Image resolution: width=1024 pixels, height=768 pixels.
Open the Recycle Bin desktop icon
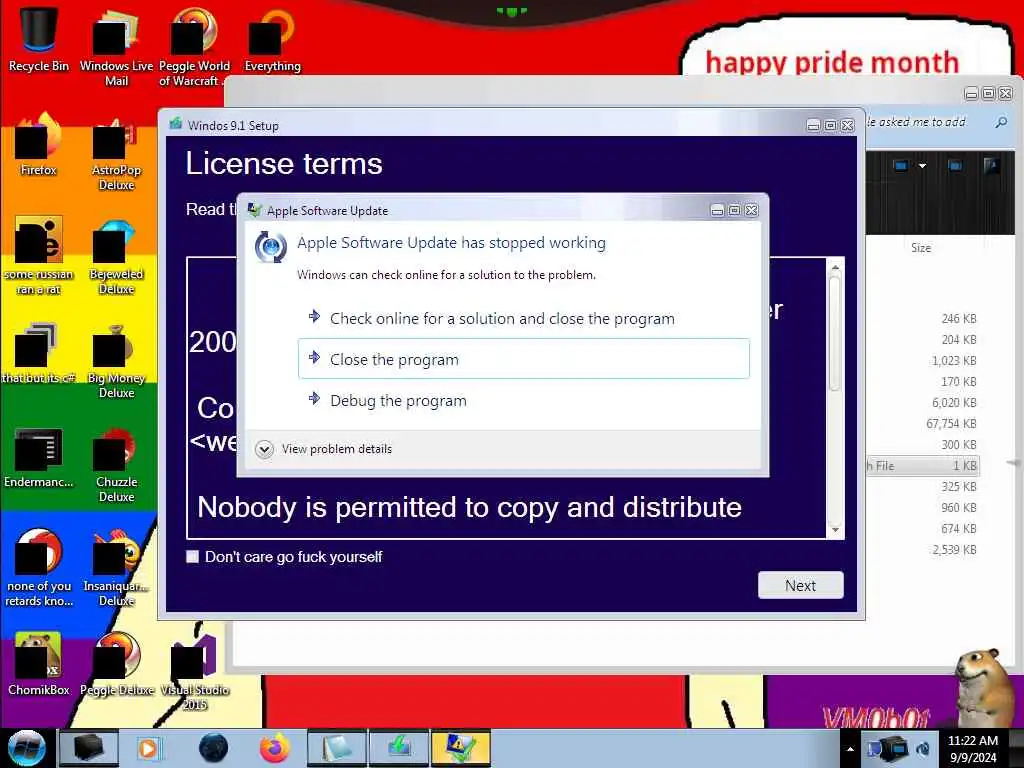click(39, 39)
